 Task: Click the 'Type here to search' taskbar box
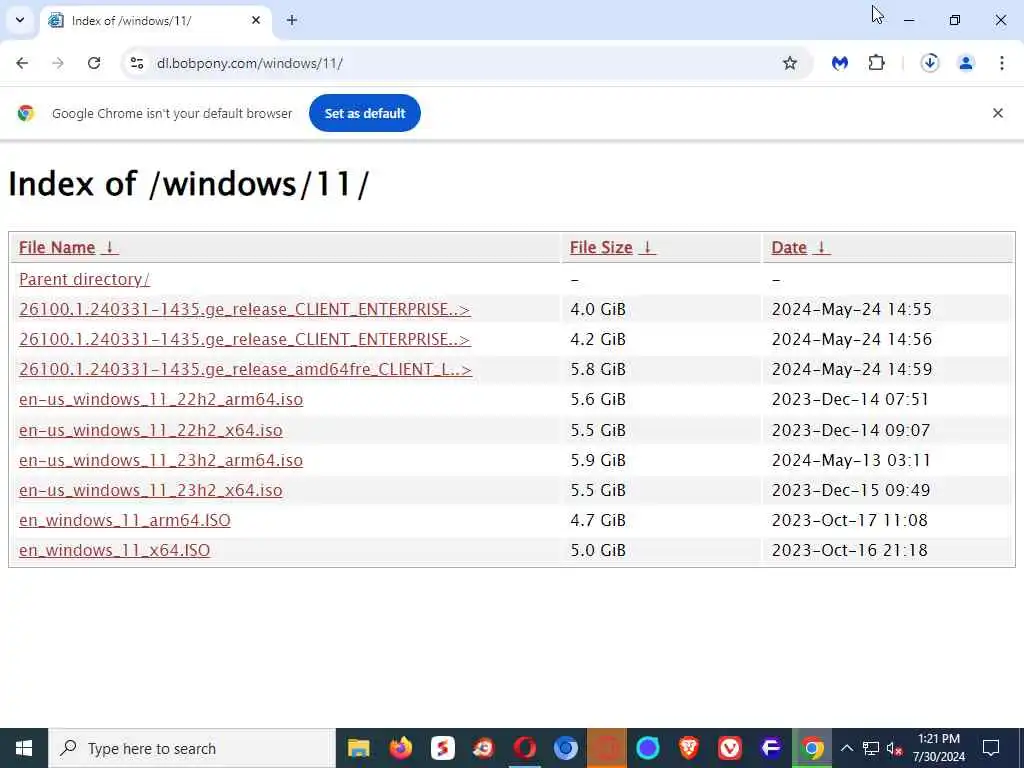click(192, 748)
